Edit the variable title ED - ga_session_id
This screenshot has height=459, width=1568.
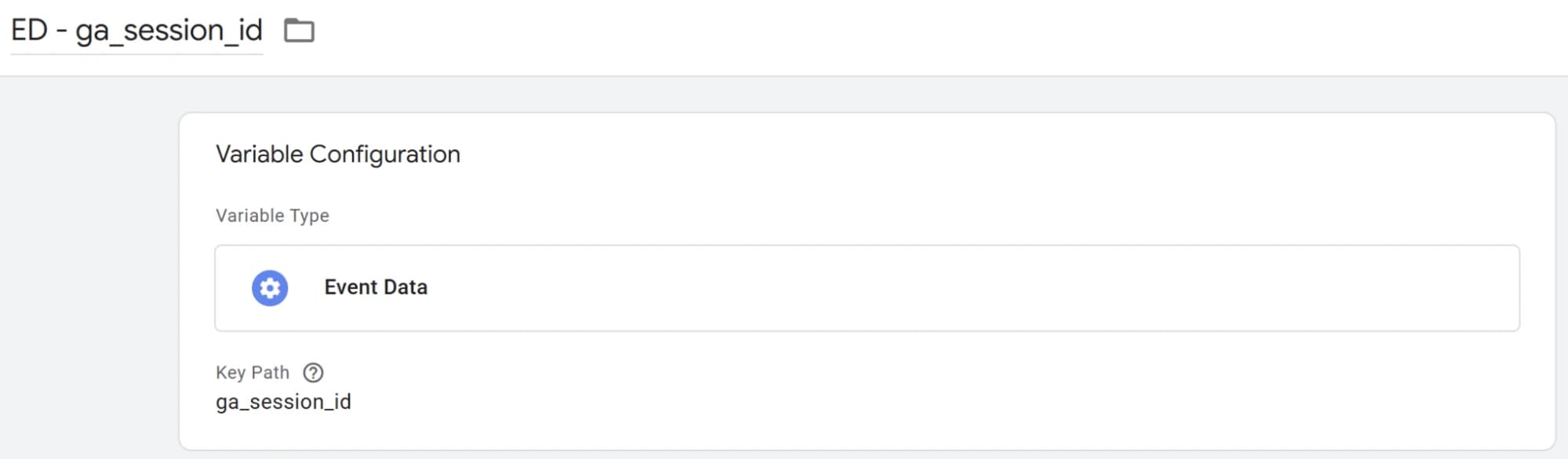coord(136,31)
